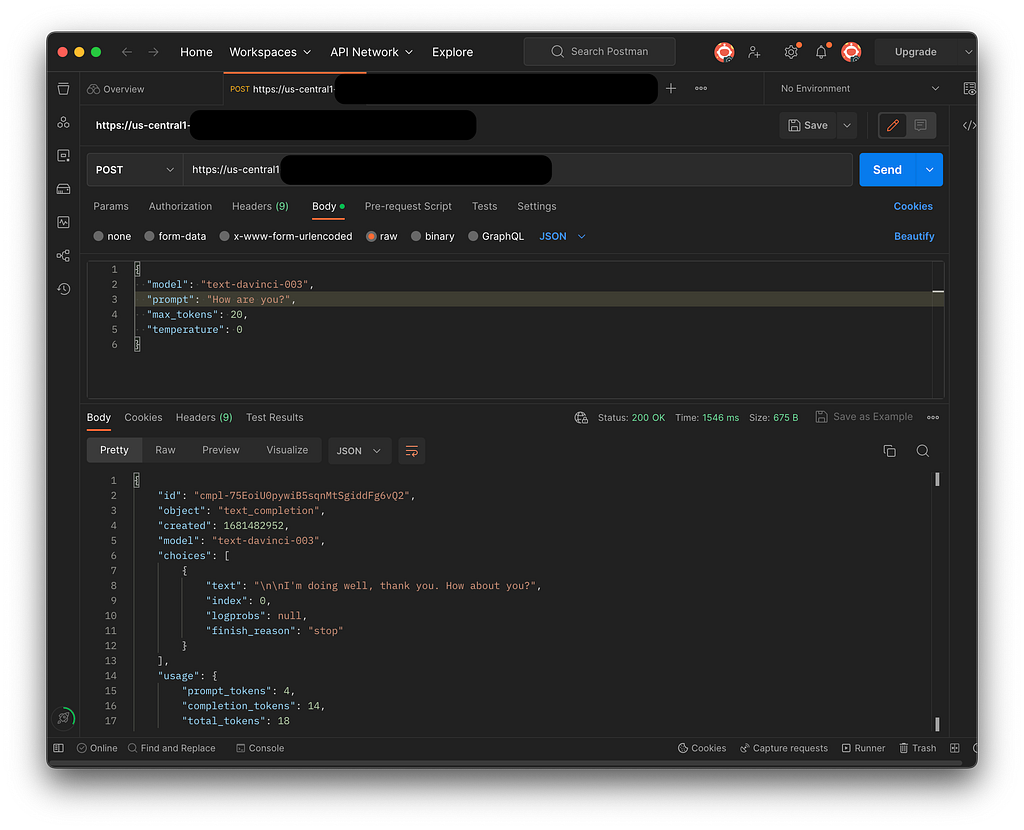The width and height of the screenshot is (1024, 830).
Task: Select the binary body option
Action: point(416,236)
